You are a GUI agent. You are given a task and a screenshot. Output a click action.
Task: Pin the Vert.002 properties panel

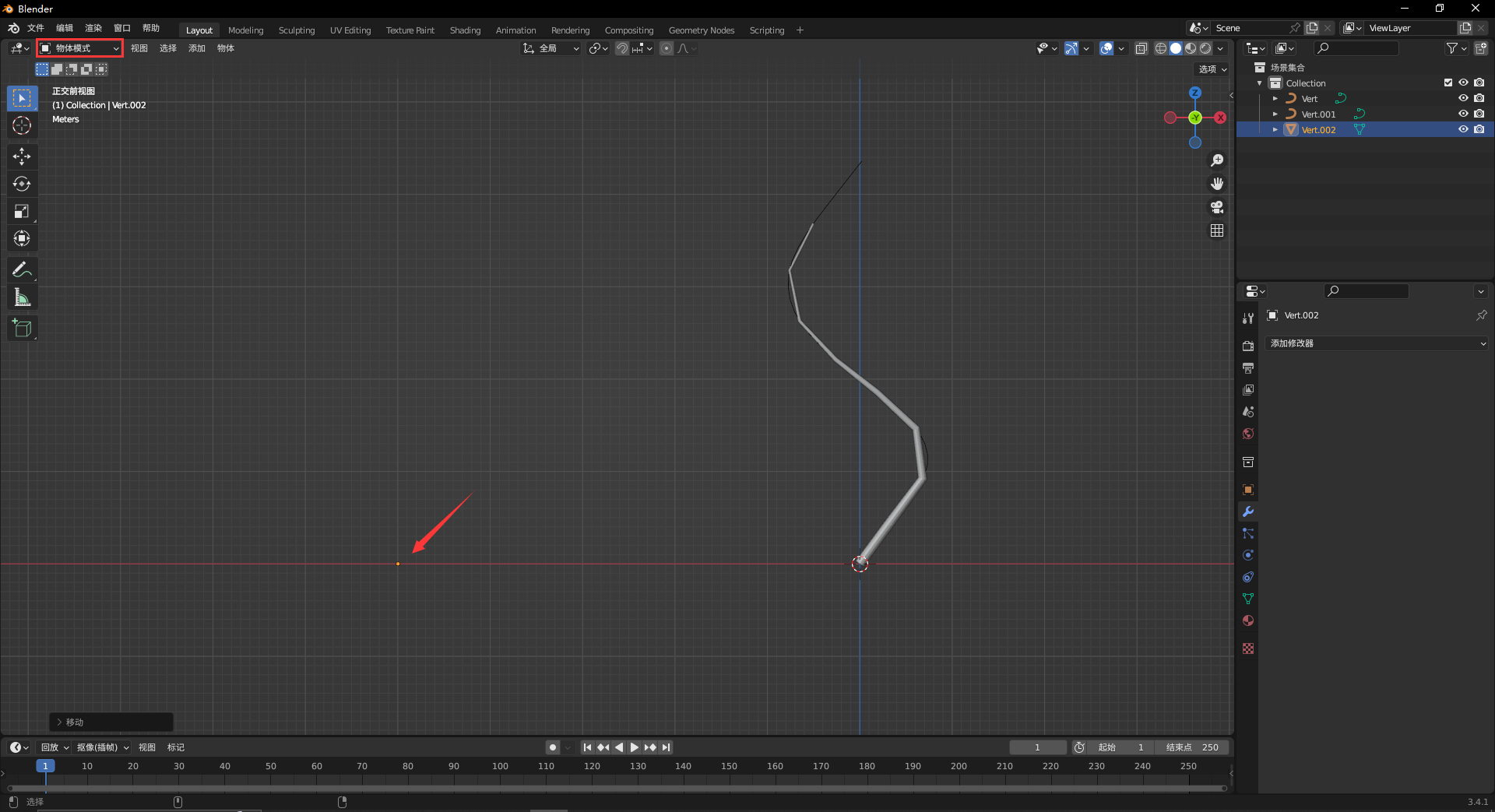[x=1481, y=315]
